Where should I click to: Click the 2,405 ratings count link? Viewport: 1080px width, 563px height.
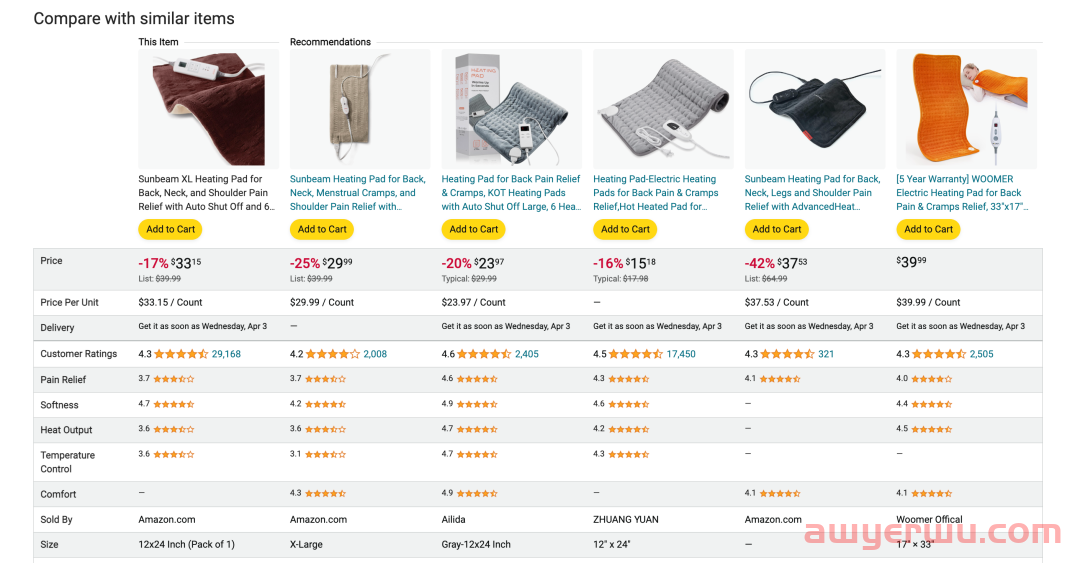click(526, 354)
